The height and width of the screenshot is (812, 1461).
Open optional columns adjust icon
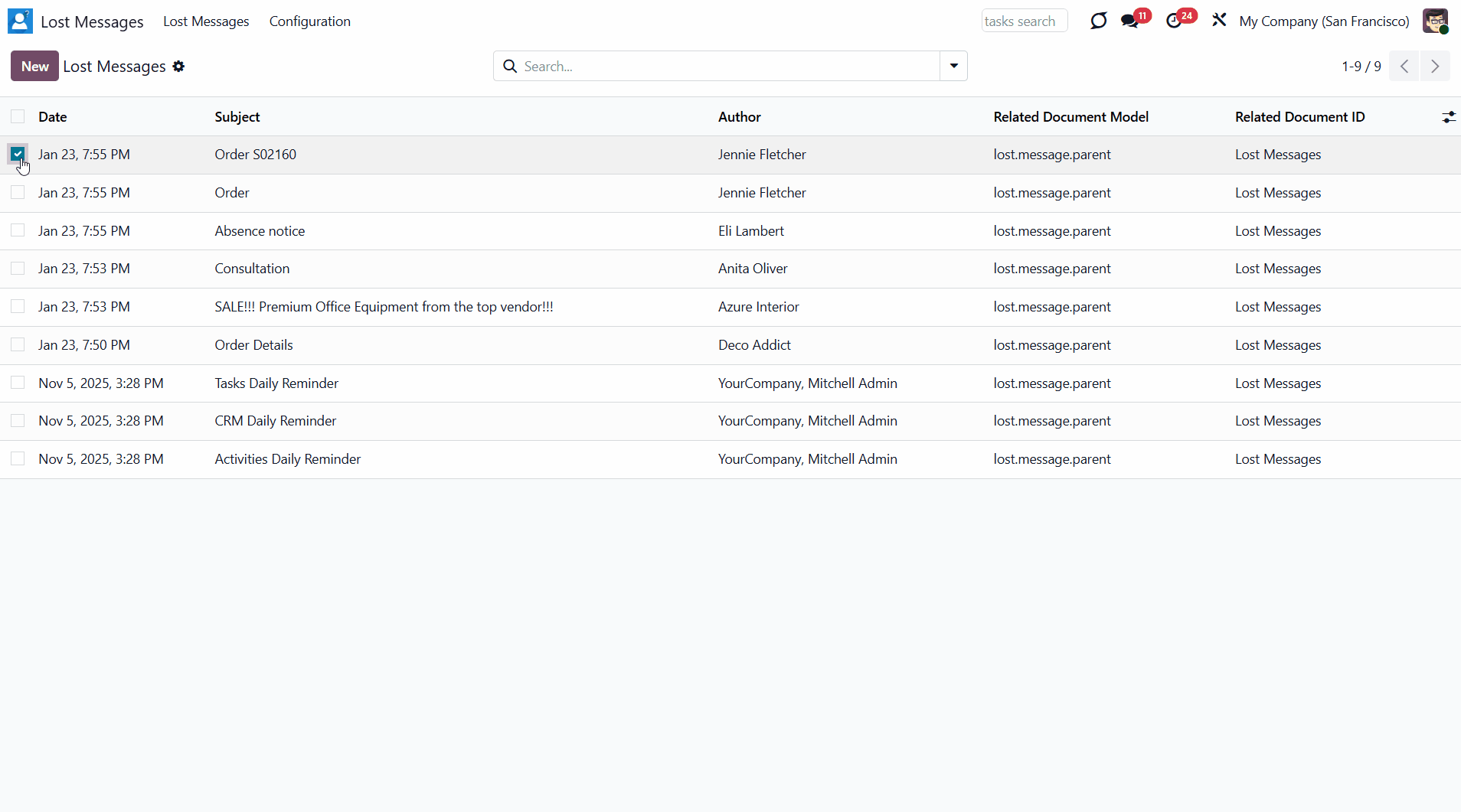coord(1448,117)
